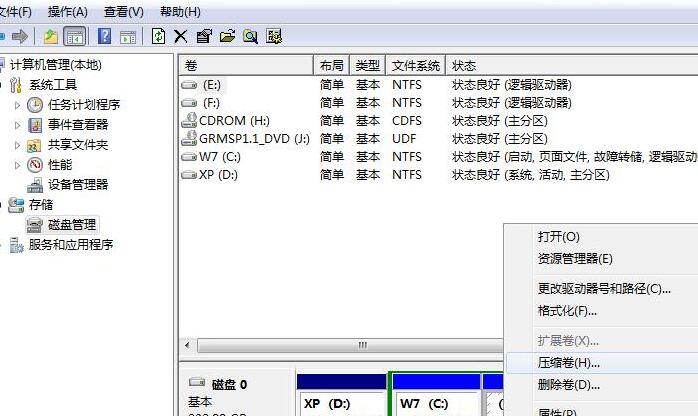698x416 pixels.
Task: Open the 查看(V) menu
Action: (x=122, y=12)
